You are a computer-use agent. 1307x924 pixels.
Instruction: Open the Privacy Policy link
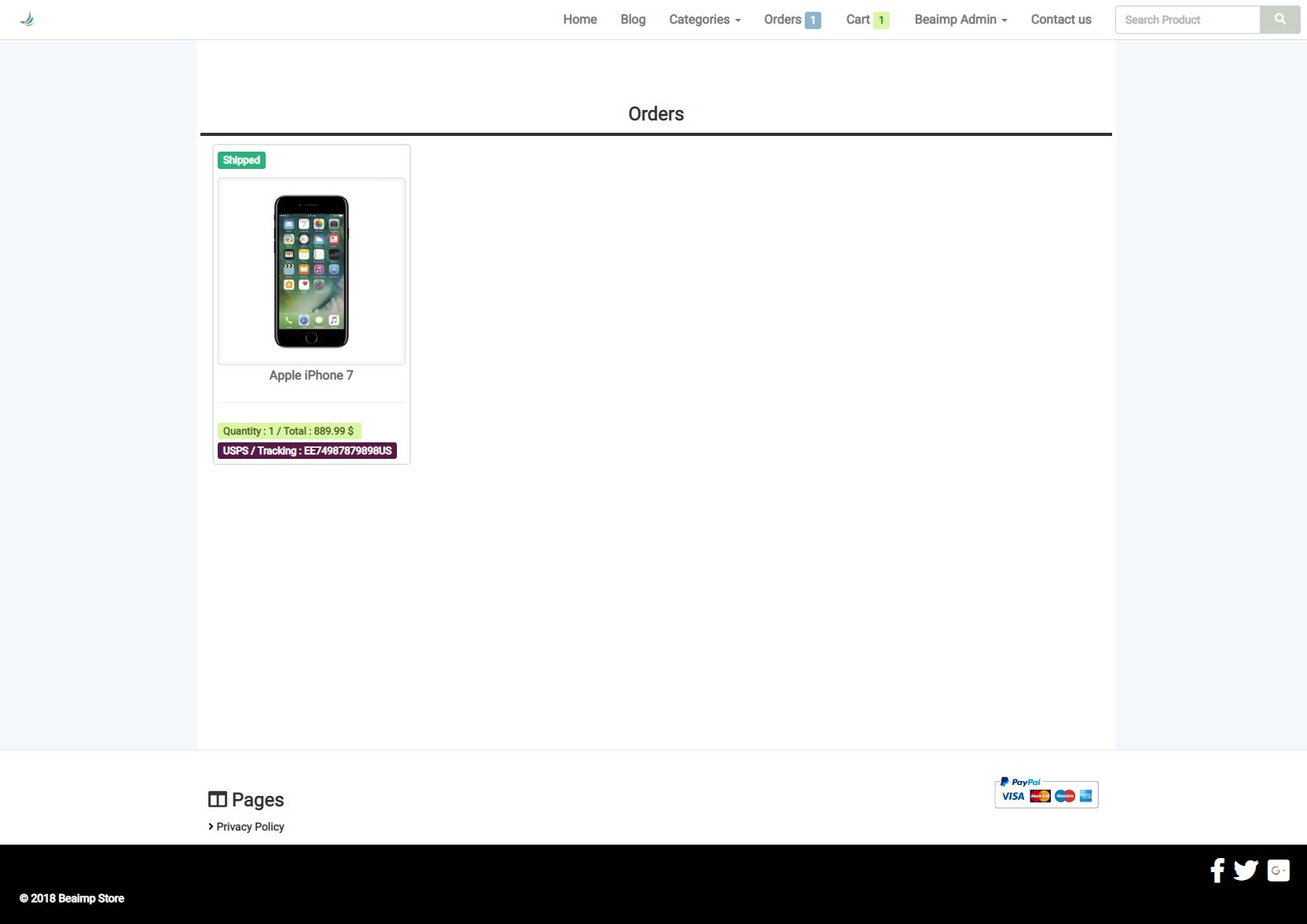pyautogui.click(x=250, y=827)
